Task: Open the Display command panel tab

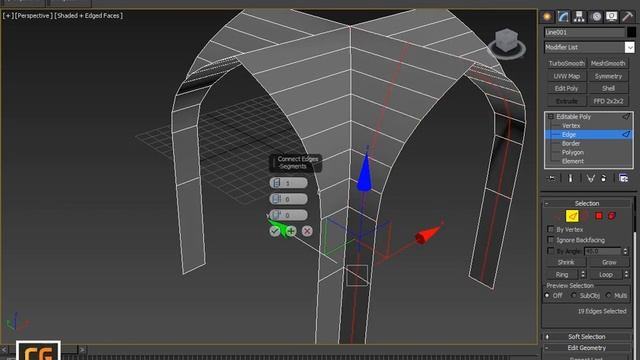Action: pos(611,16)
